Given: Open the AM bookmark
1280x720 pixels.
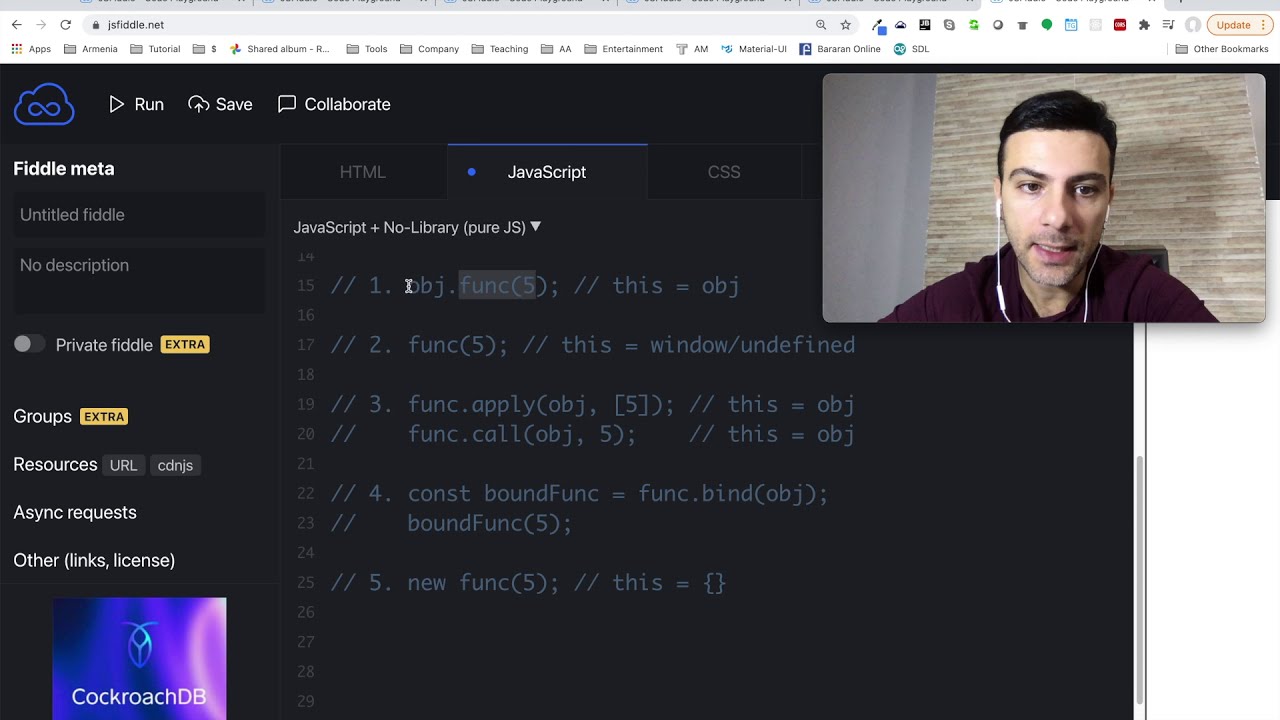Looking at the screenshot, I should click(692, 49).
